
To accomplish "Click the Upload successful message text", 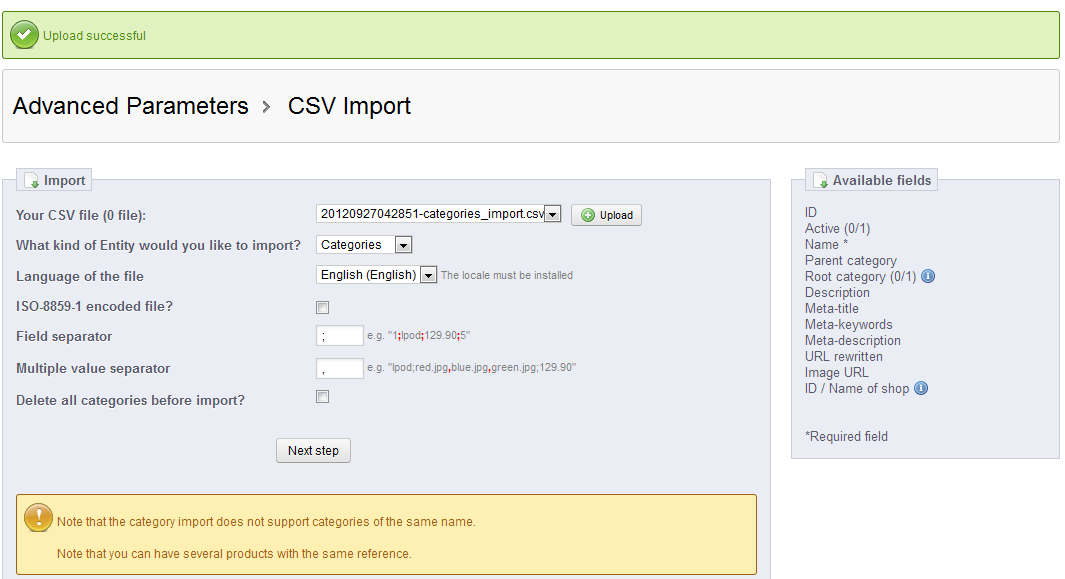I will tap(94, 36).
